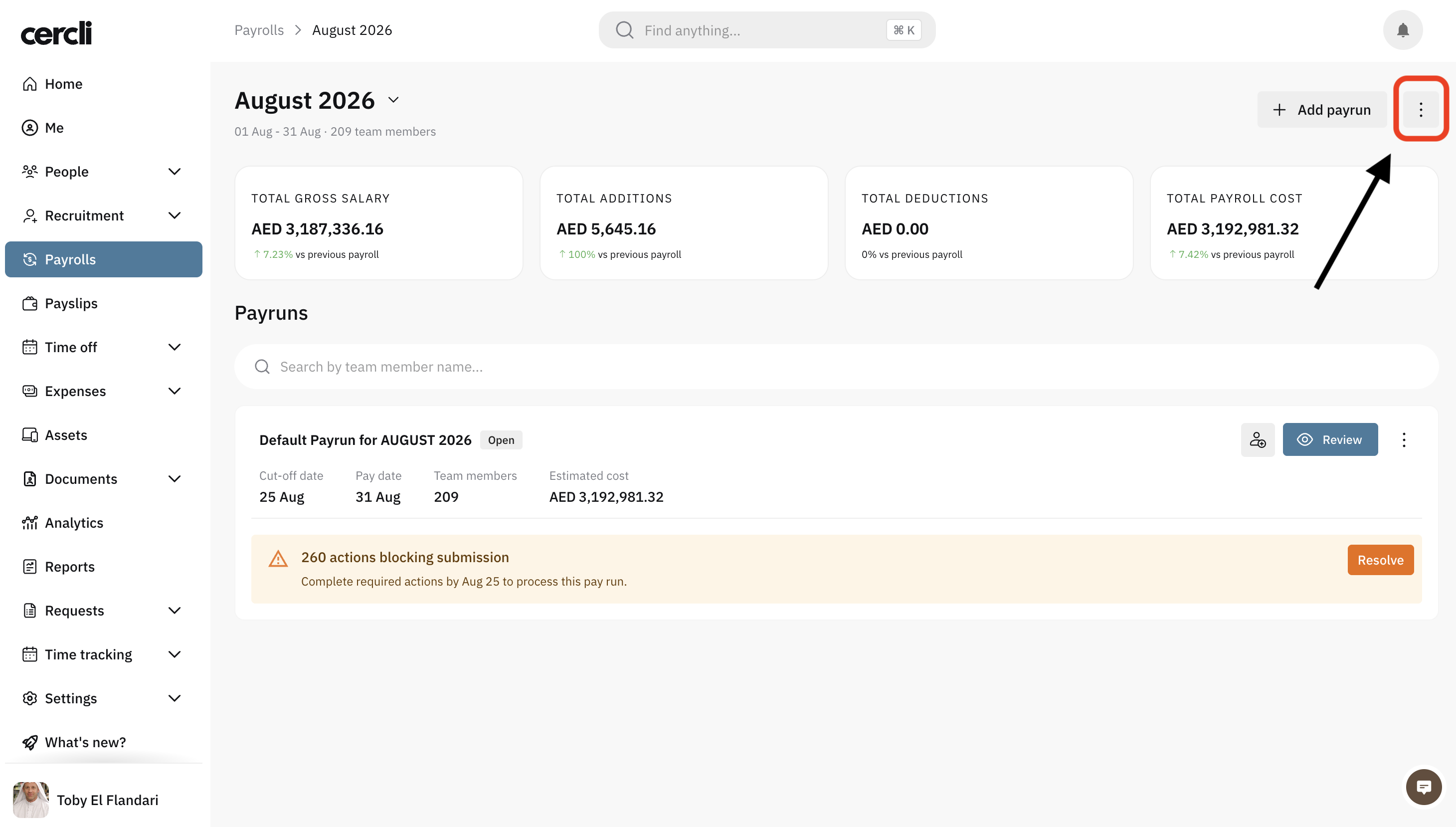
Task: Click the What's new rocket icon
Action: click(x=30, y=742)
